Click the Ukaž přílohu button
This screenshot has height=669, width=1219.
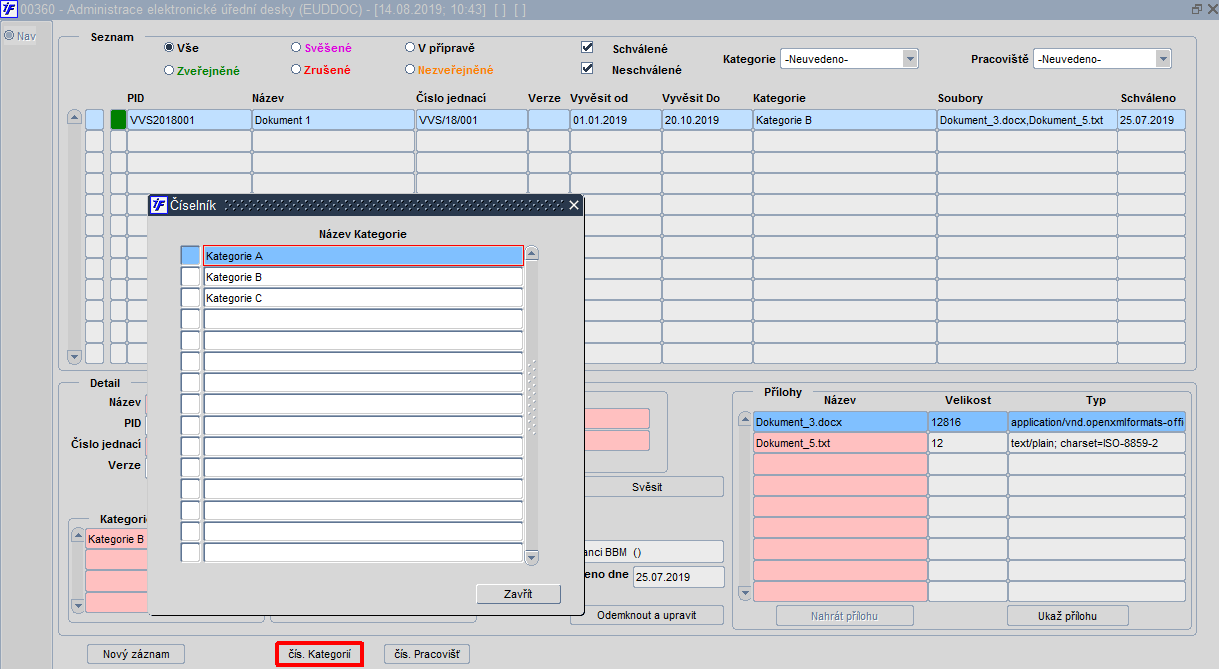[x=1068, y=615]
